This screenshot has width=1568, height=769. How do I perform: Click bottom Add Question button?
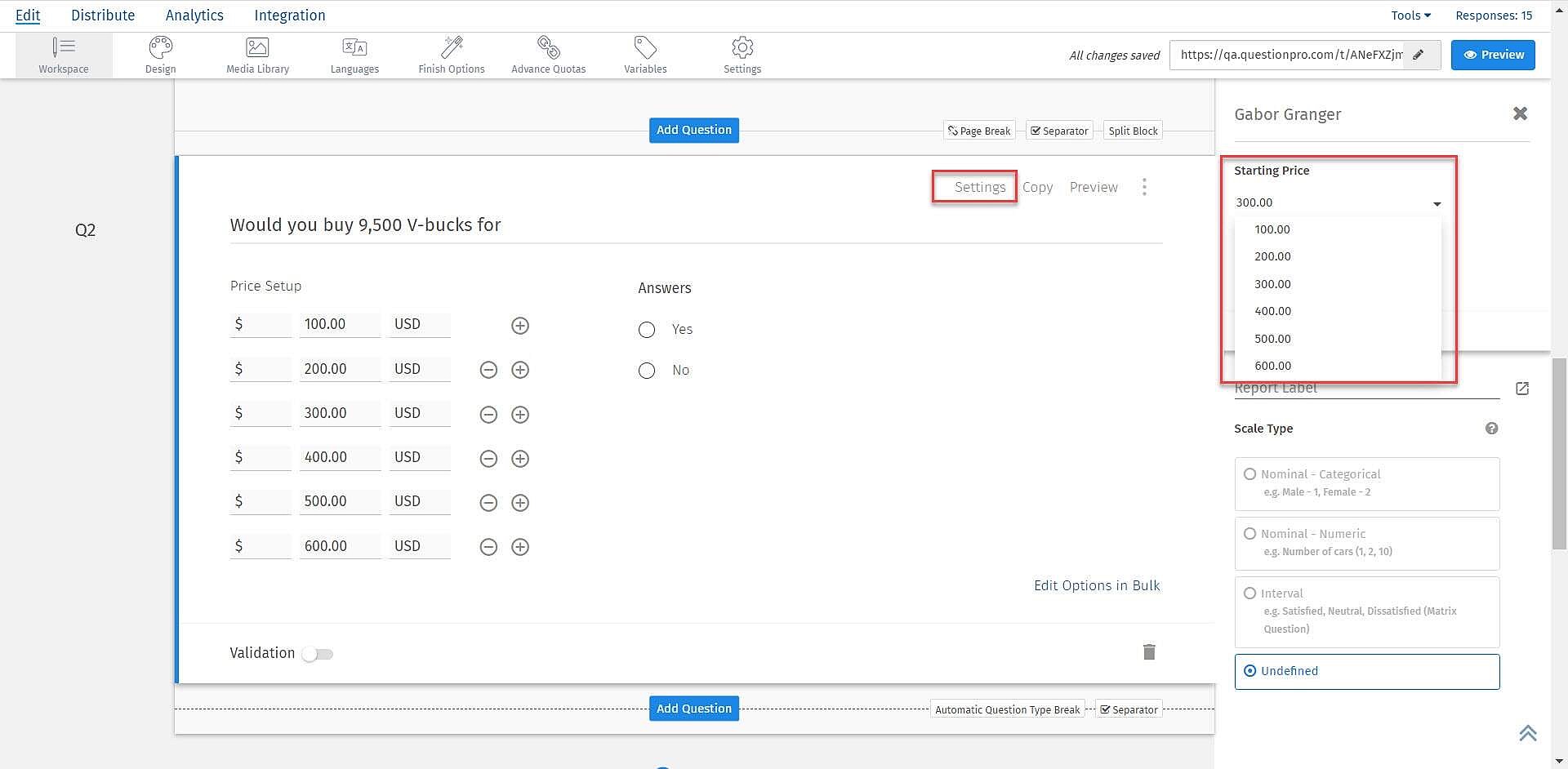click(694, 709)
